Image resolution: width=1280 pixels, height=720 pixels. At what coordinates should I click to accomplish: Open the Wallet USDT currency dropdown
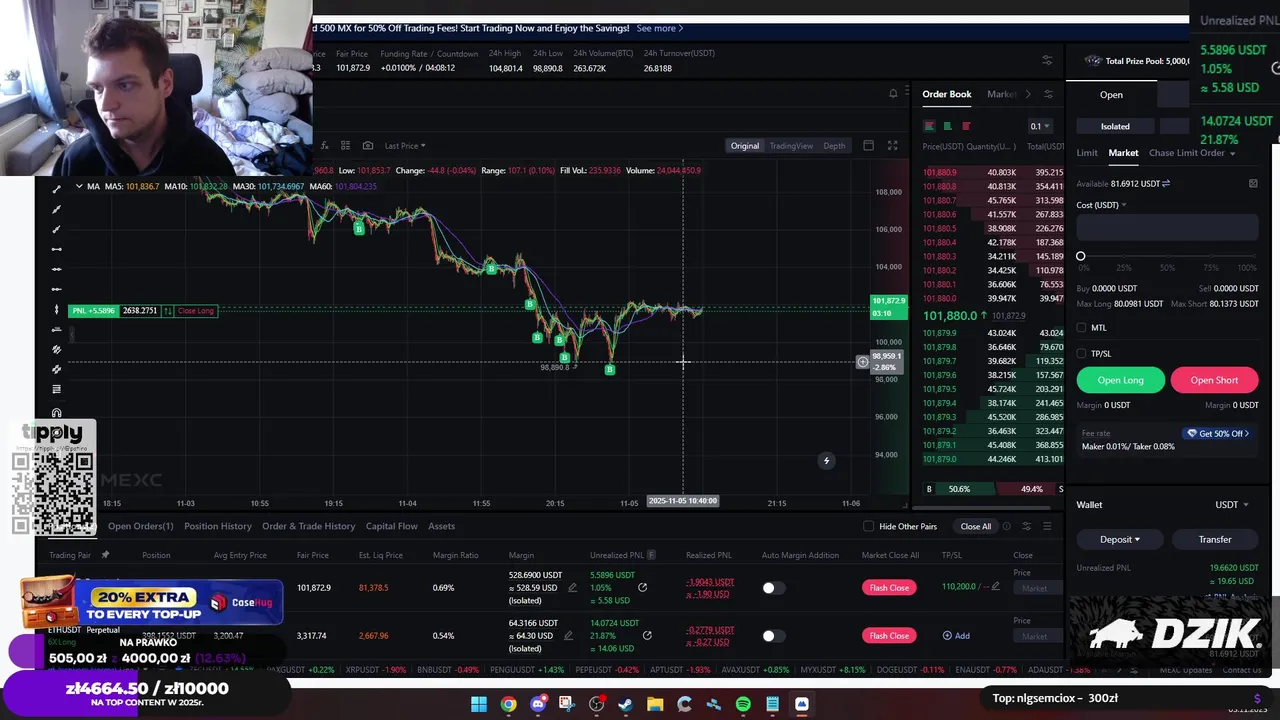[x=1231, y=505]
